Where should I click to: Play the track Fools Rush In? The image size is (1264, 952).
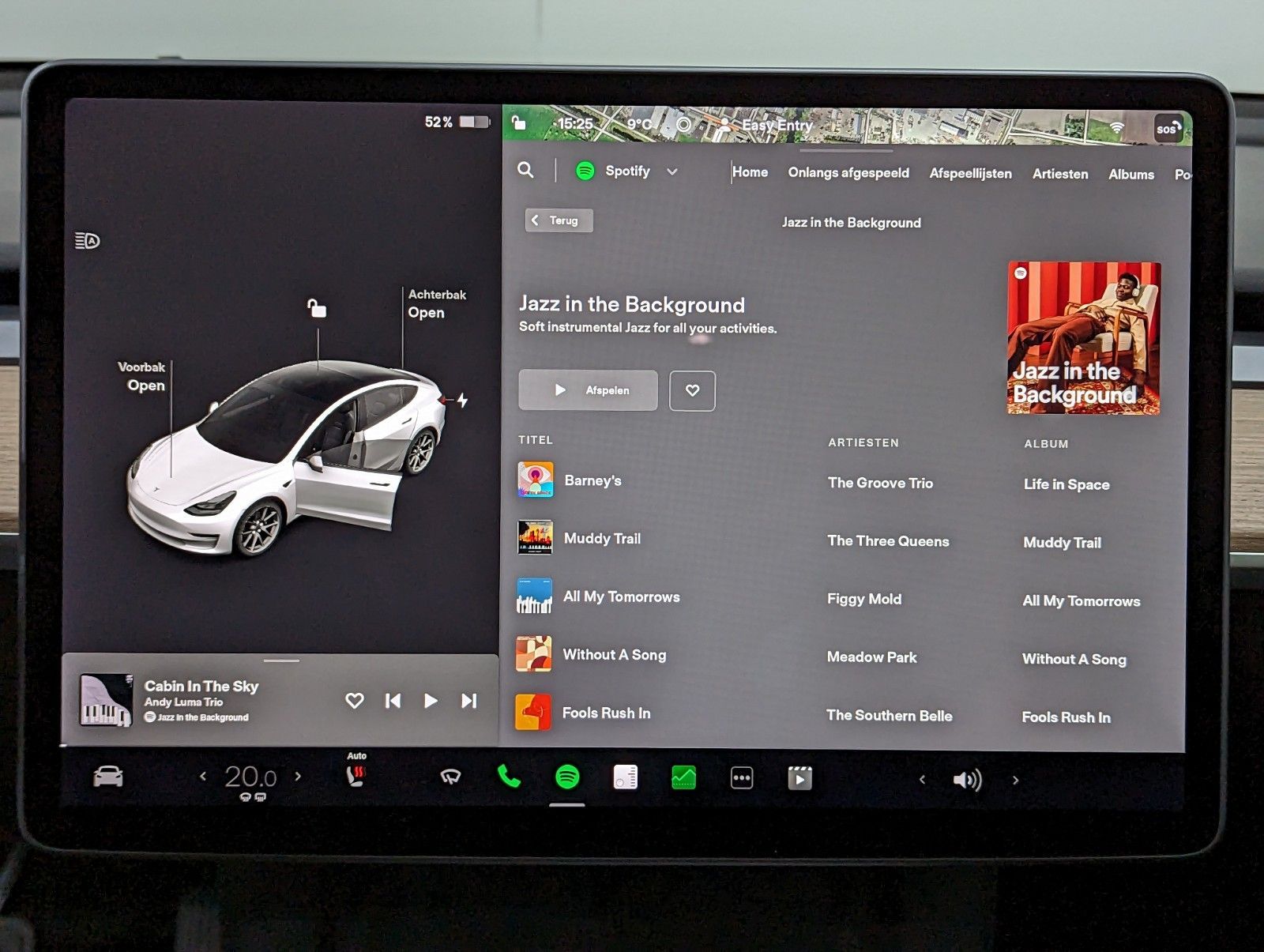(606, 713)
